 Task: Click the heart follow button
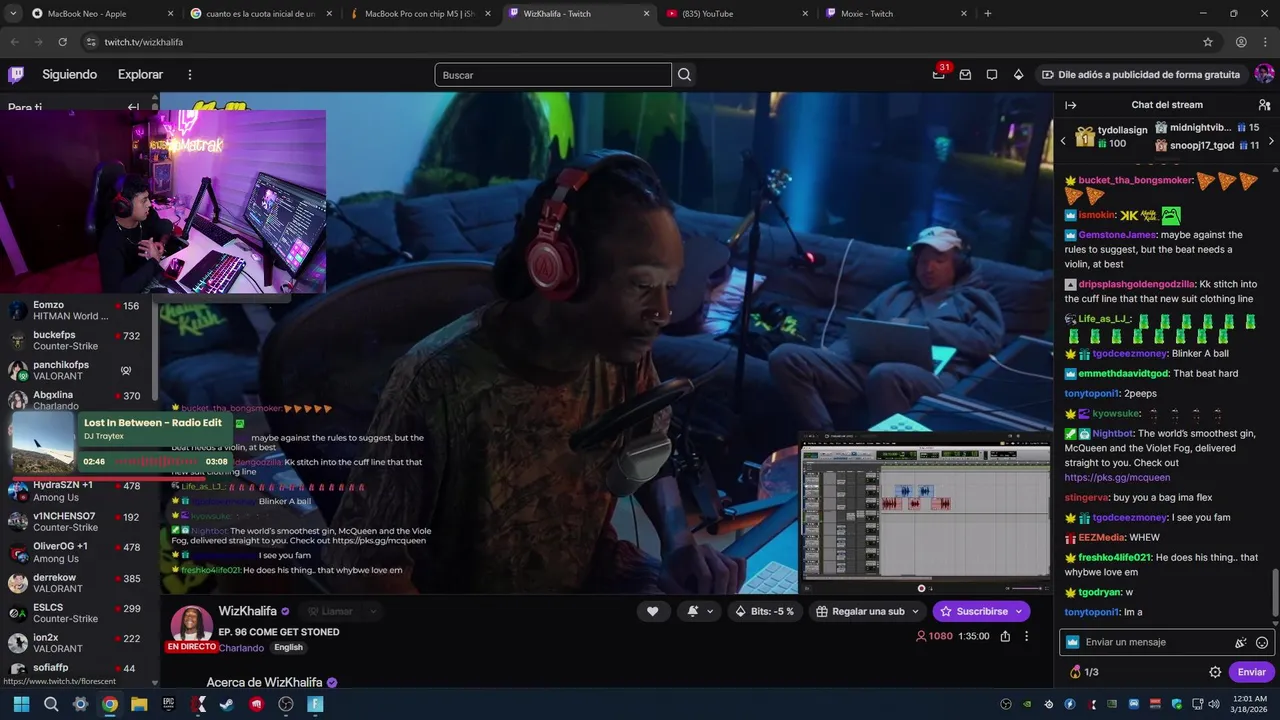pyautogui.click(x=652, y=611)
